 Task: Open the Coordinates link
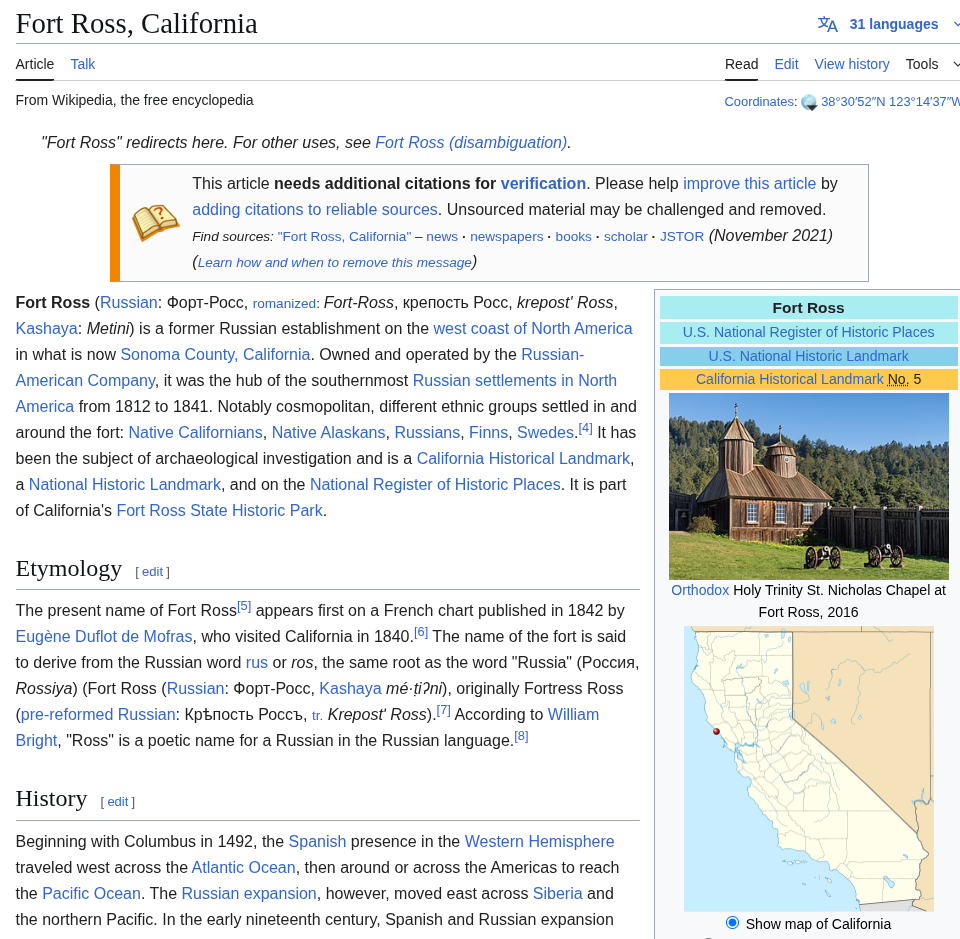tap(759, 102)
